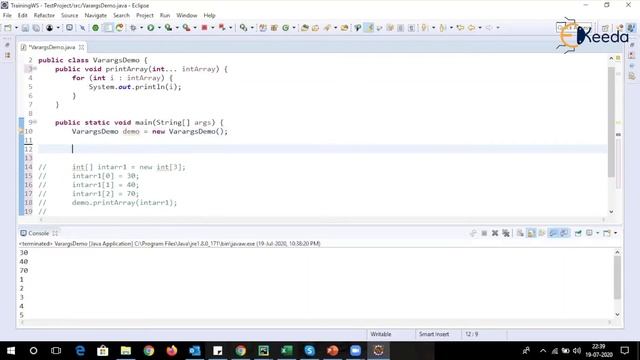Click the External Tools run icon

[x=186, y=28]
